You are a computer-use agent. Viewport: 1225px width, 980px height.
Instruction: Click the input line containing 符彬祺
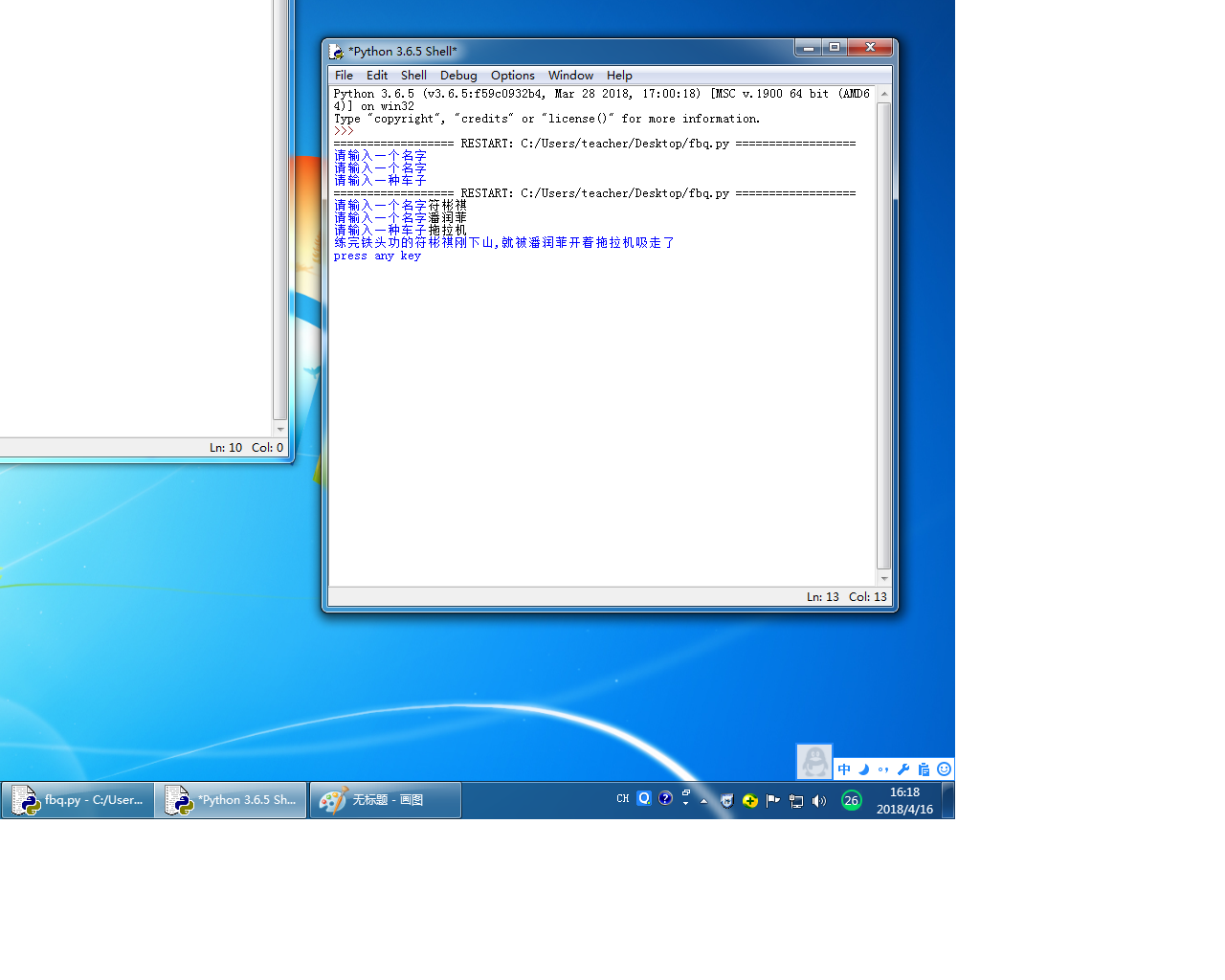tap(400, 206)
